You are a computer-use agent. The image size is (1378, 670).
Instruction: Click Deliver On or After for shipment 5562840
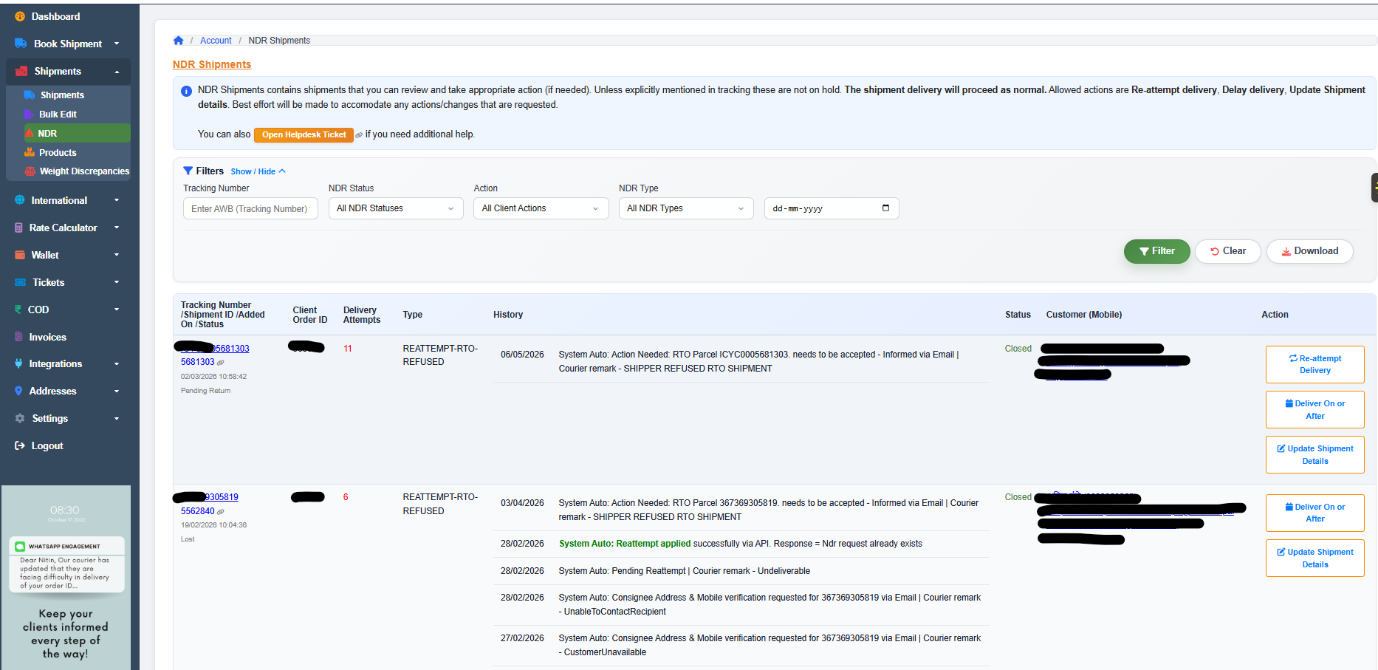point(1315,513)
